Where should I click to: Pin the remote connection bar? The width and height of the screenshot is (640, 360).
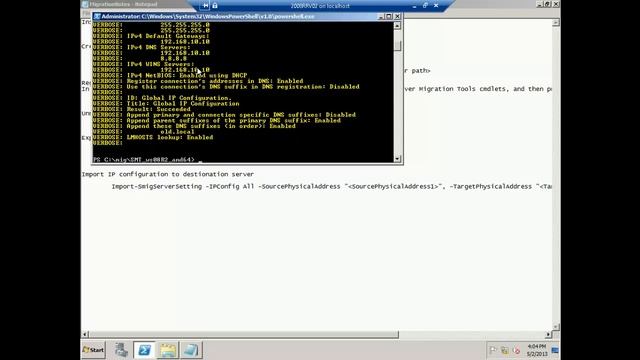click(x=205, y=6)
